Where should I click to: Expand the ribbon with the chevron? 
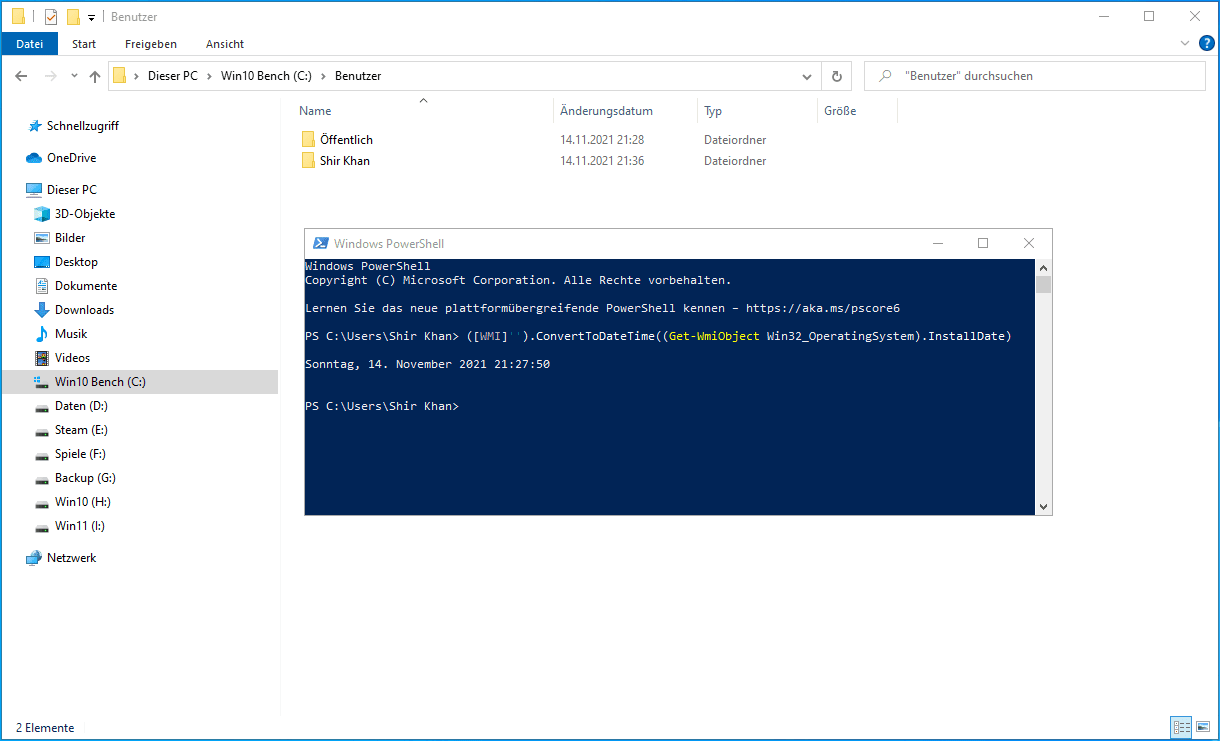[x=1185, y=43]
